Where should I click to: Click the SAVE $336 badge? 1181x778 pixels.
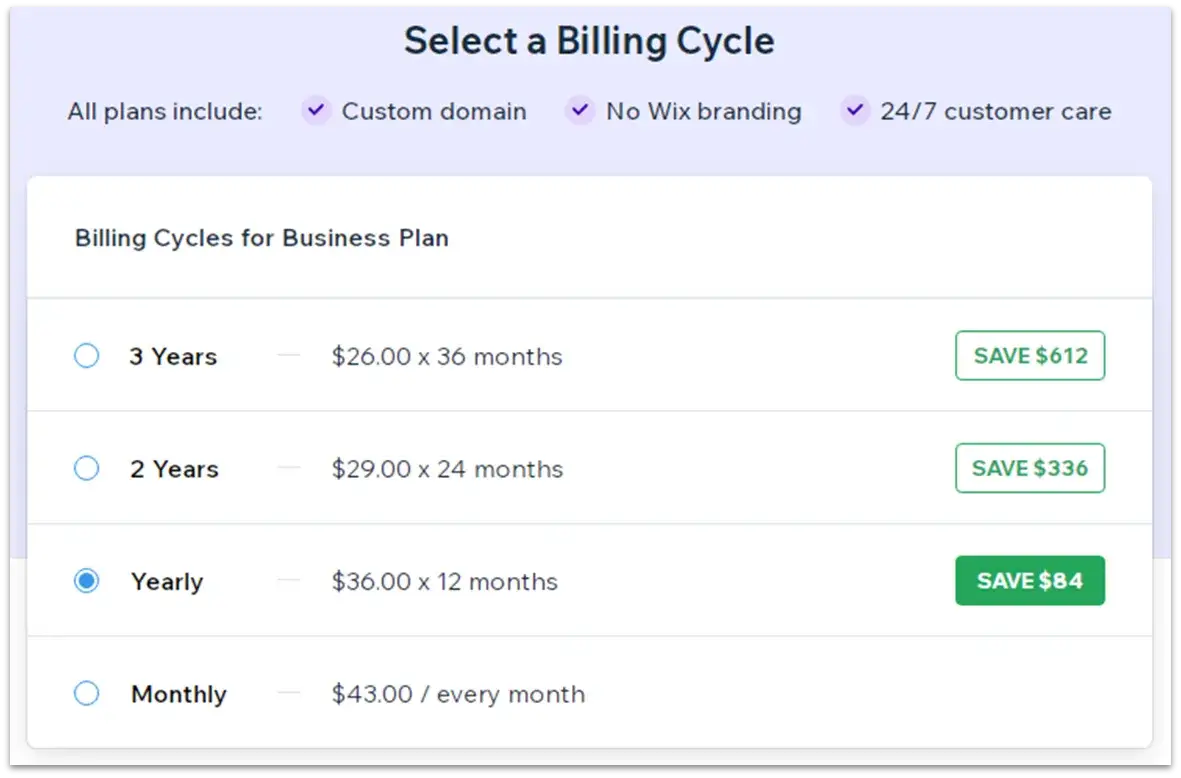(1030, 468)
